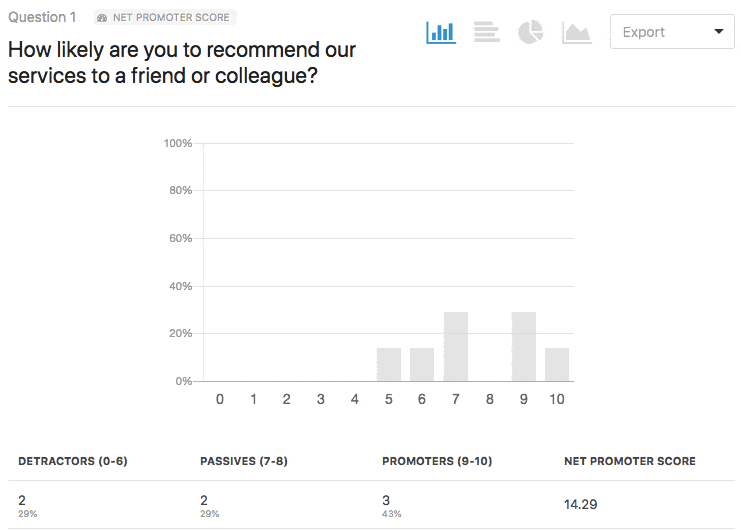Select the vertical bar chart view icon

coord(441,32)
